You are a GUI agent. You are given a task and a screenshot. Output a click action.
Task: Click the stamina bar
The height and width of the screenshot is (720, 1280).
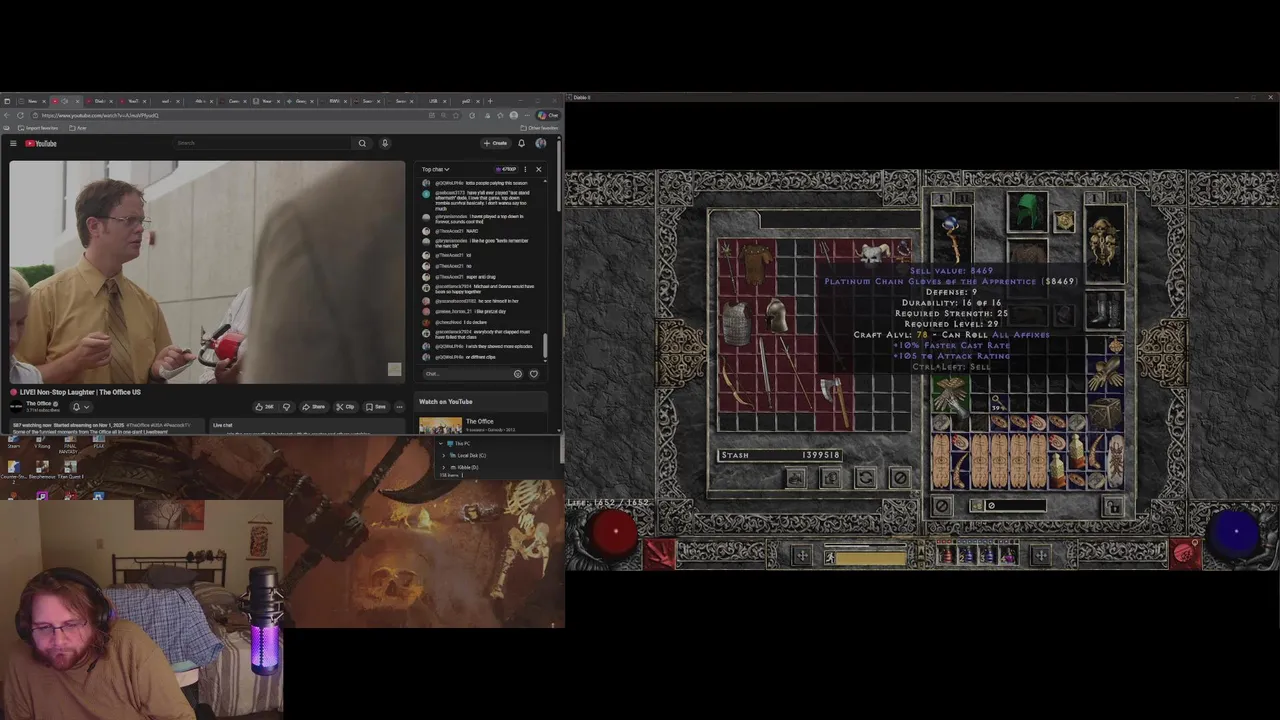coord(871,557)
